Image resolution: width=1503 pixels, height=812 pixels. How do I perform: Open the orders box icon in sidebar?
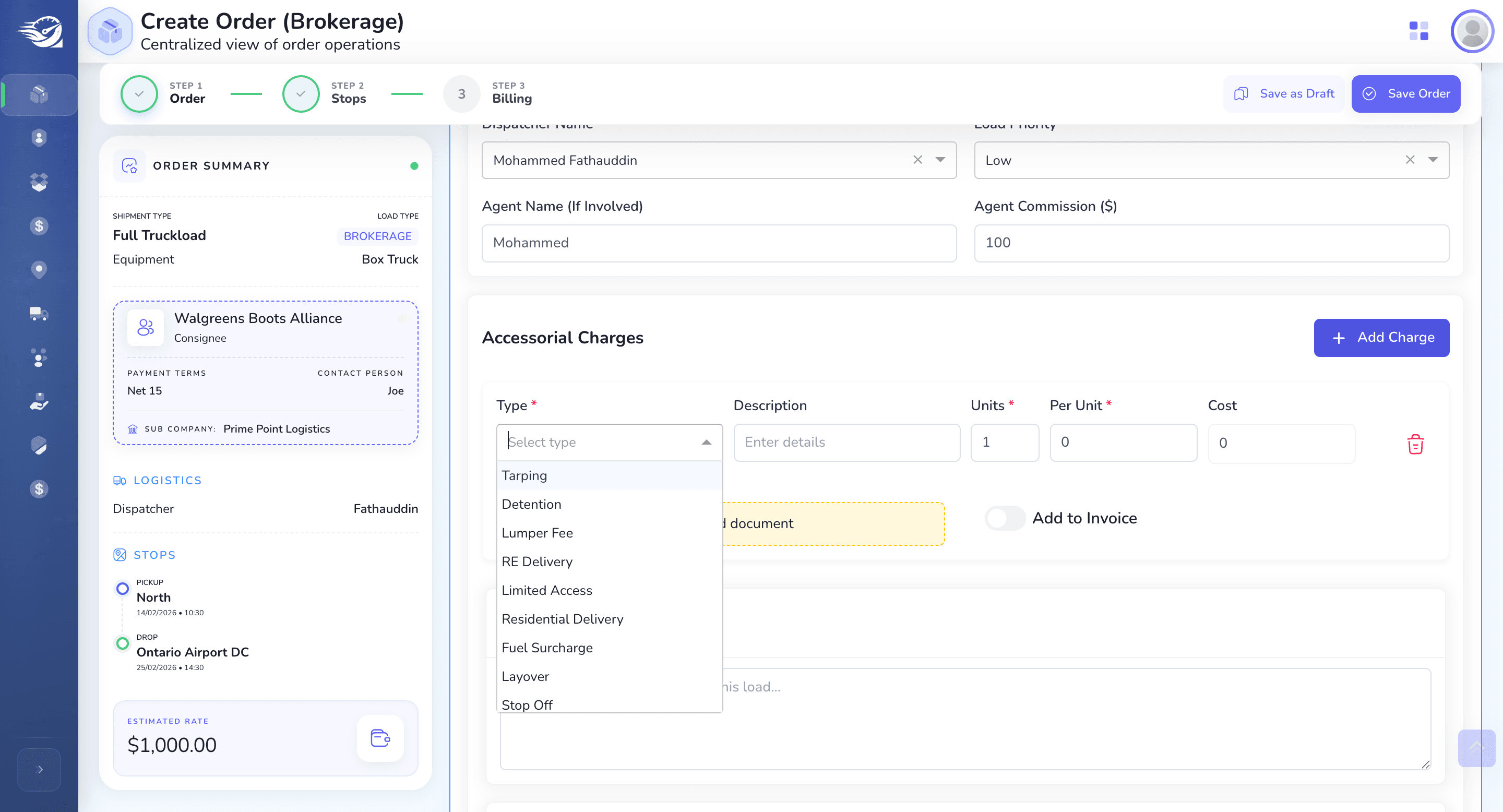pos(39,94)
